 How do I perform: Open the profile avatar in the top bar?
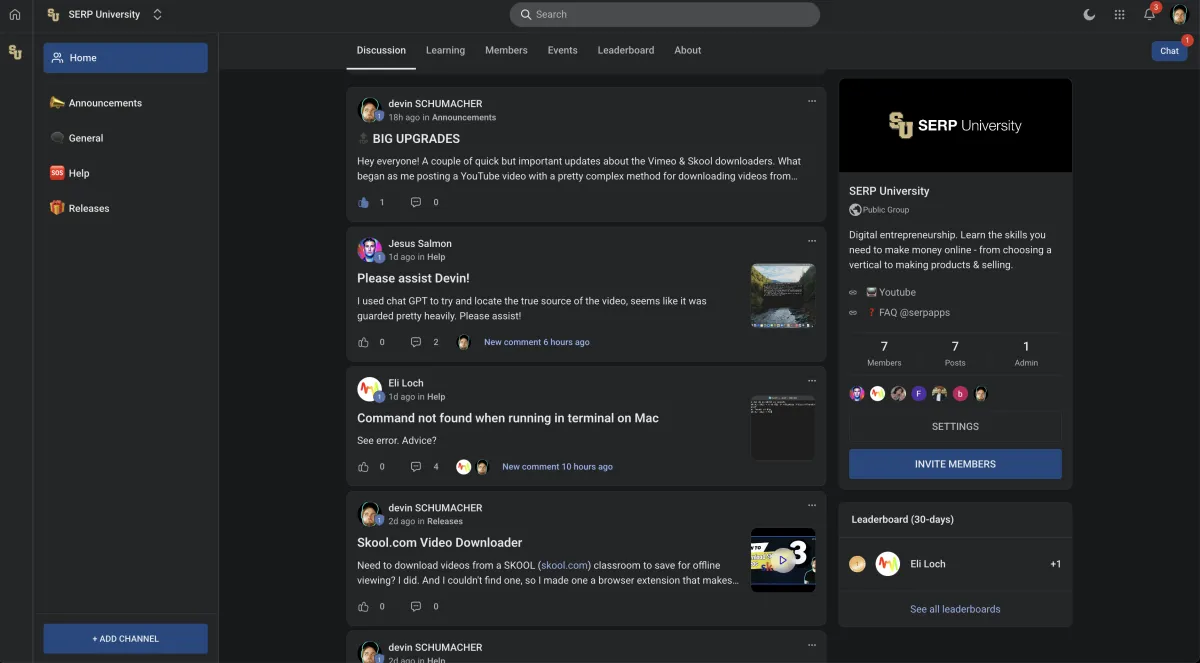click(1180, 15)
